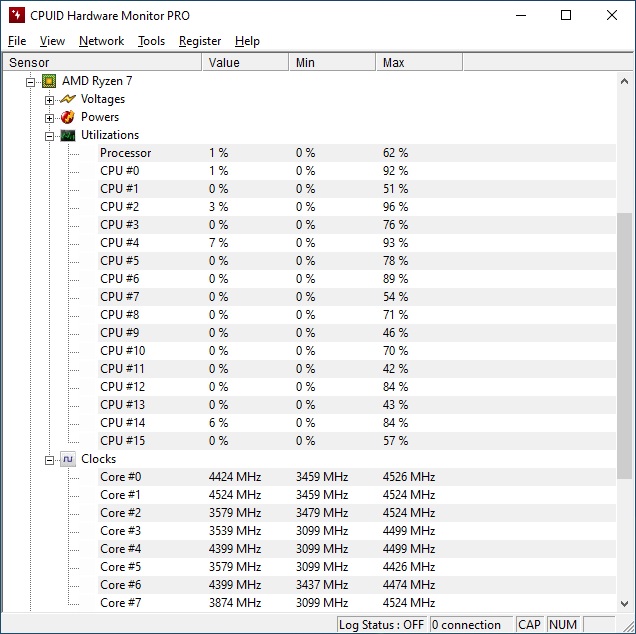Viewport: 636px width, 634px height.
Task: Open the File menu
Action: tap(17, 41)
